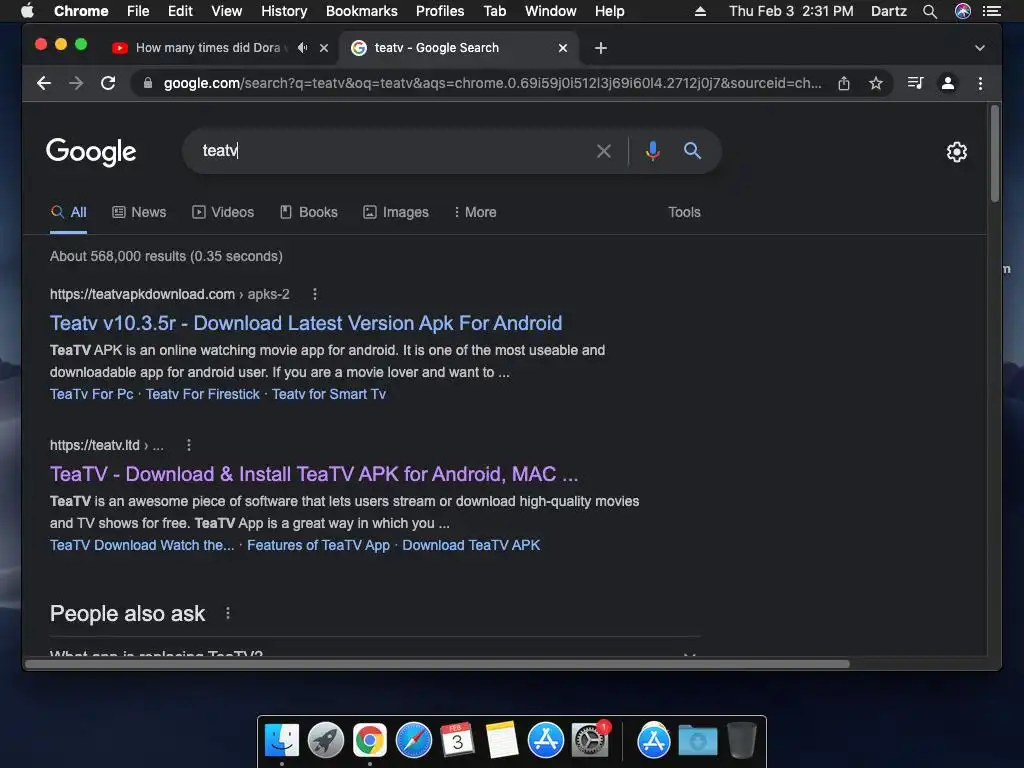Click the Google logo

pyautogui.click(x=91, y=152)
